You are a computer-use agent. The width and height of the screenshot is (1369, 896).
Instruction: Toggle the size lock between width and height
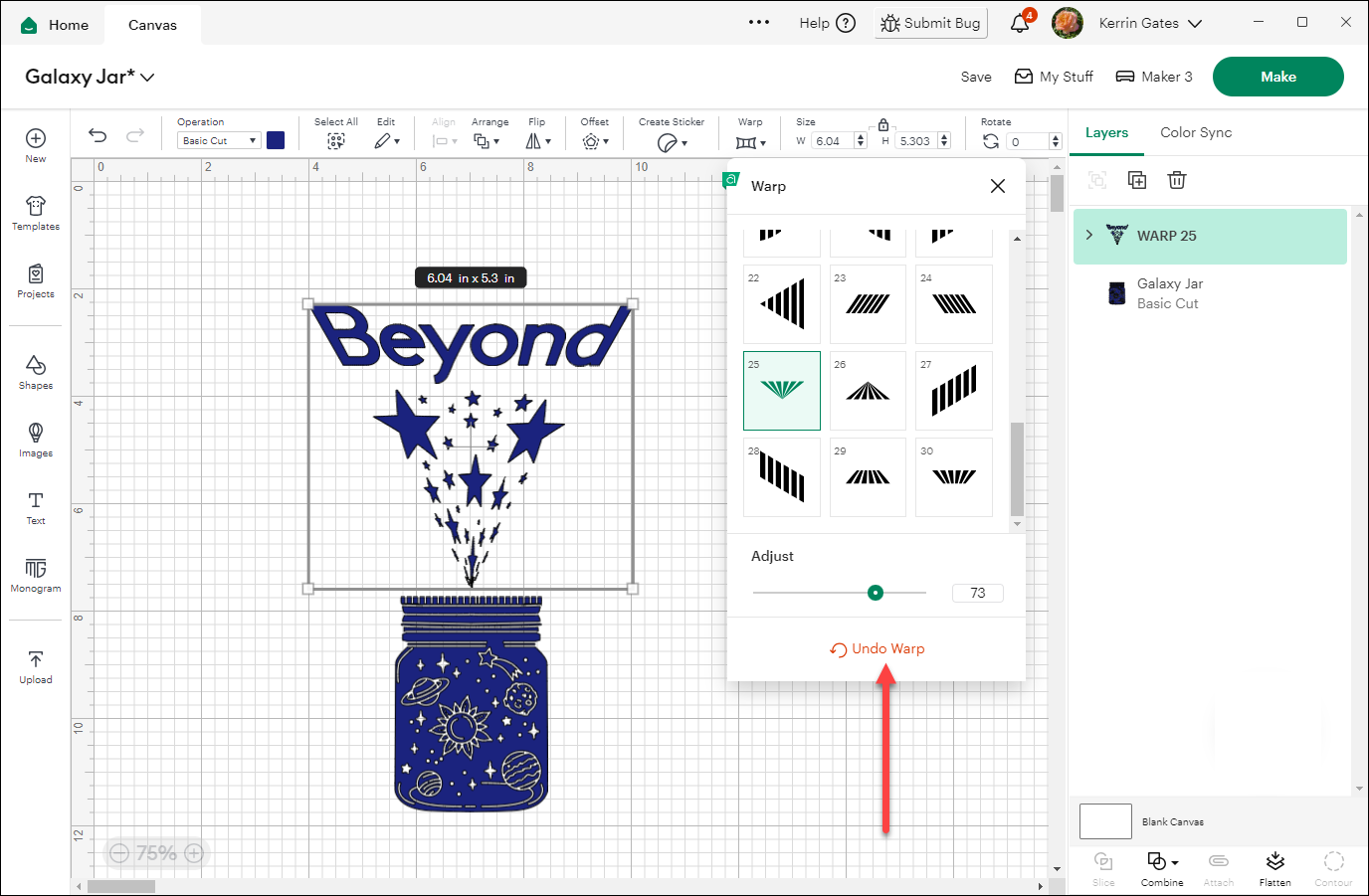click(x=882, y=125)
